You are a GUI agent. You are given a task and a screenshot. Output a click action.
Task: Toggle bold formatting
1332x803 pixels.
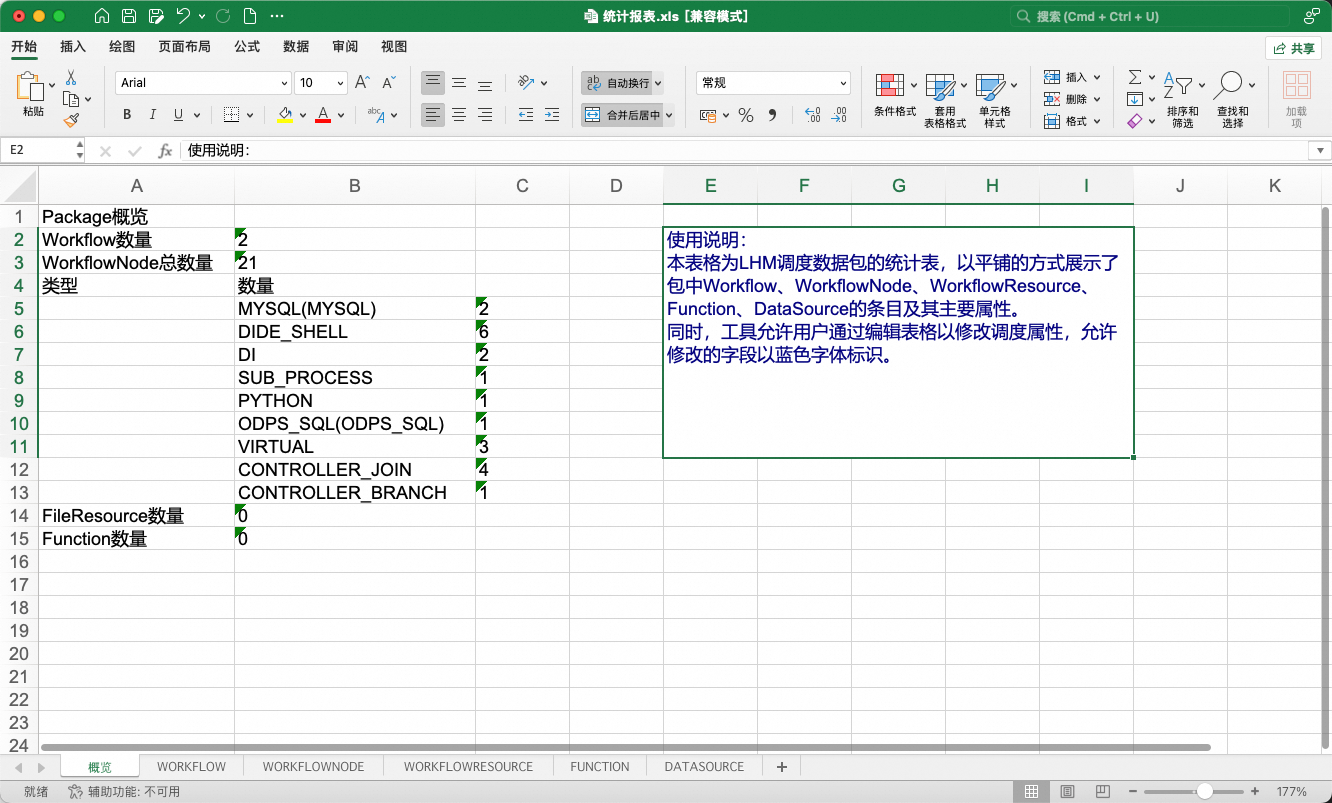pos(127,115)
